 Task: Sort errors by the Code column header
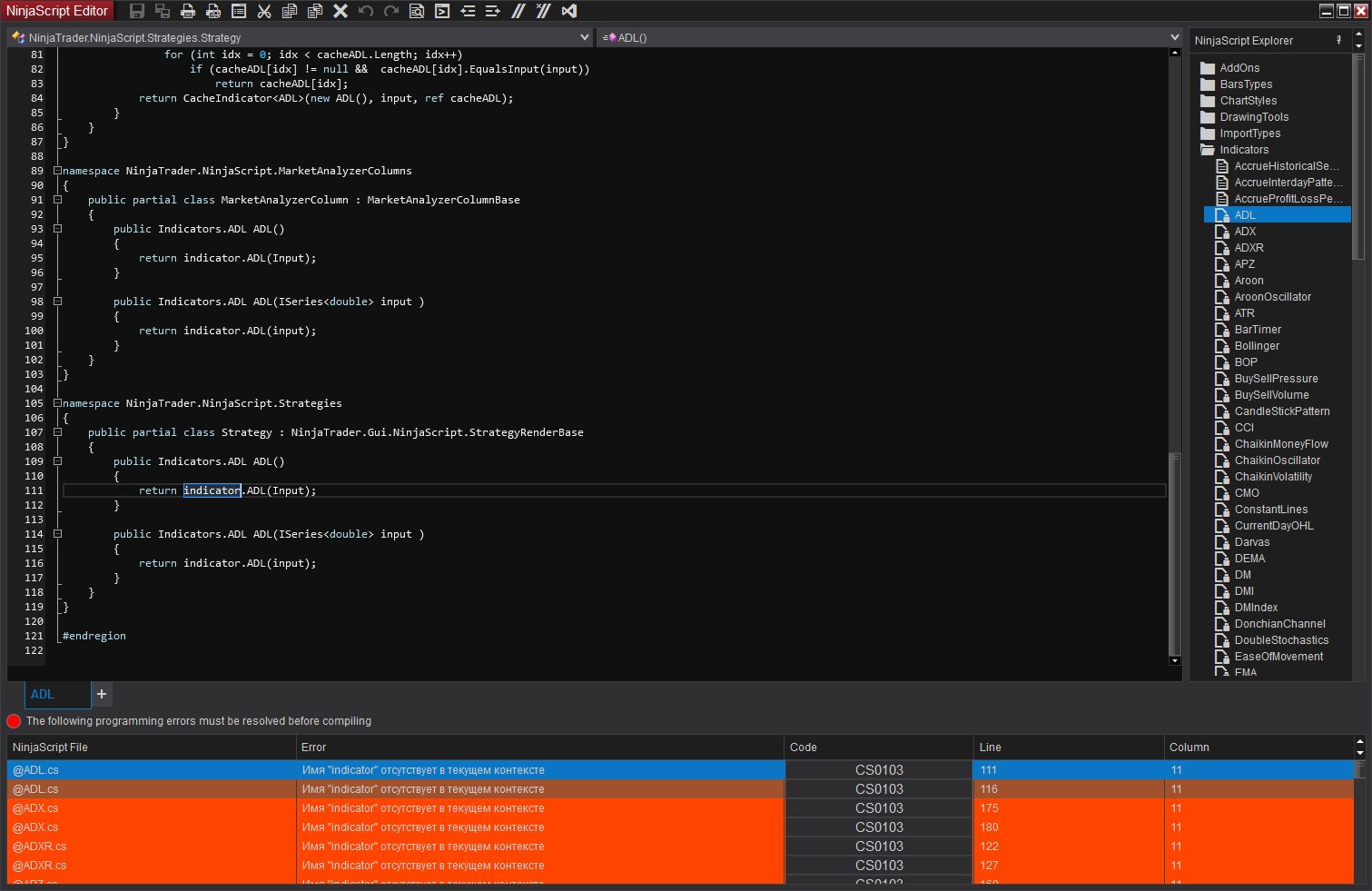point(879,747)
